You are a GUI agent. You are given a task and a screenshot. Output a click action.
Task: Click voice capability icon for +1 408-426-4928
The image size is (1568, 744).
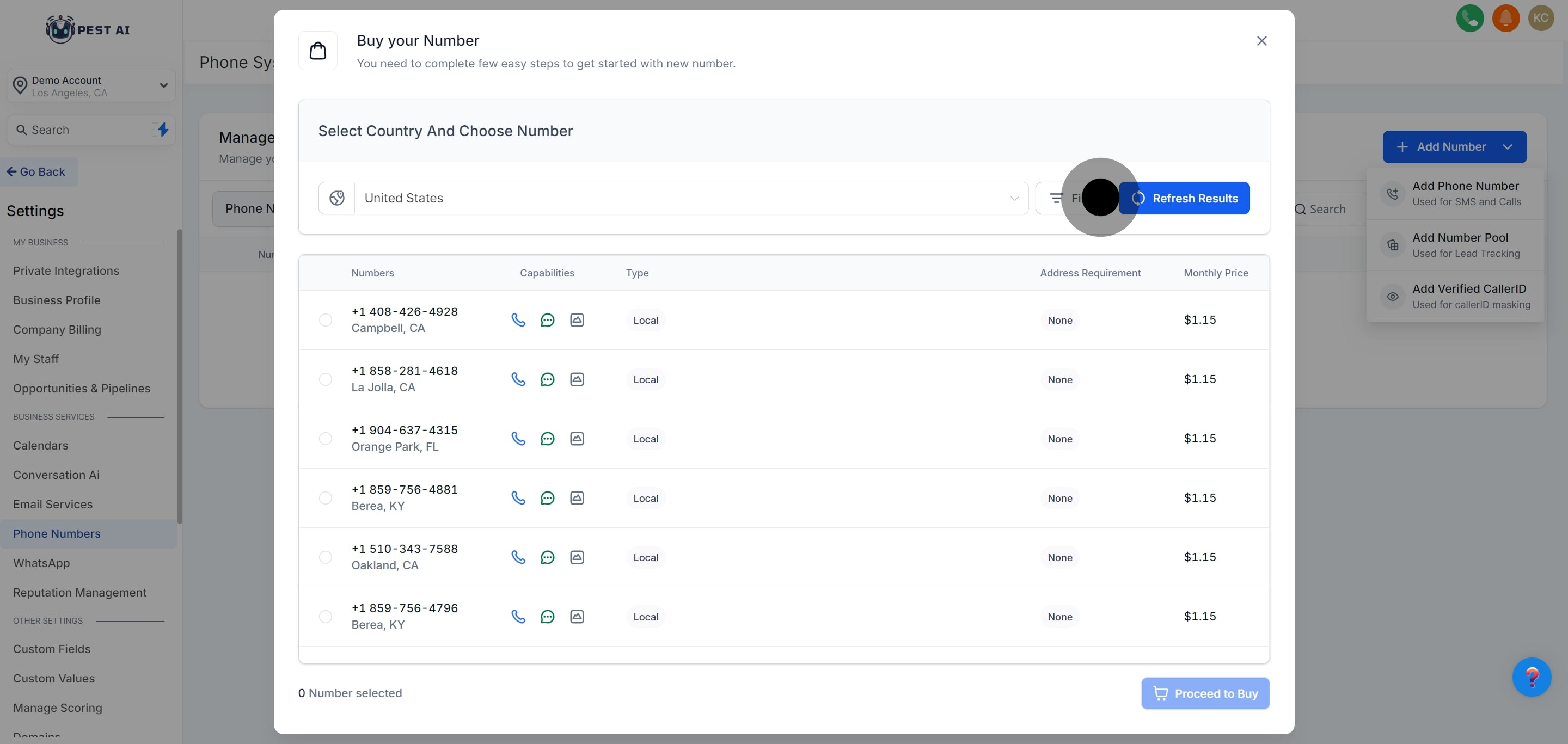click(518, 320)
